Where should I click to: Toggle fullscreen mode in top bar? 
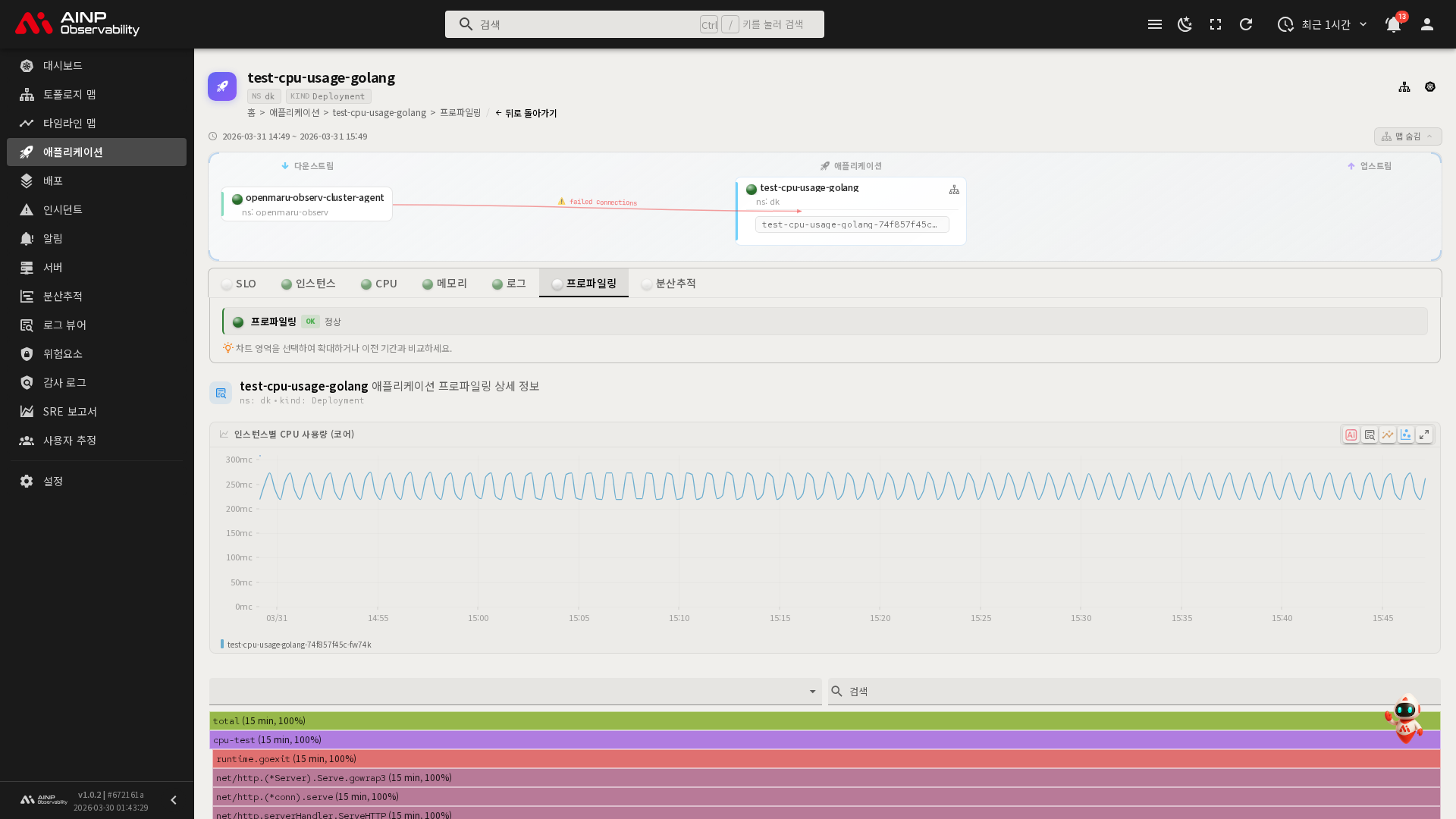click(x=1216, y=24)
